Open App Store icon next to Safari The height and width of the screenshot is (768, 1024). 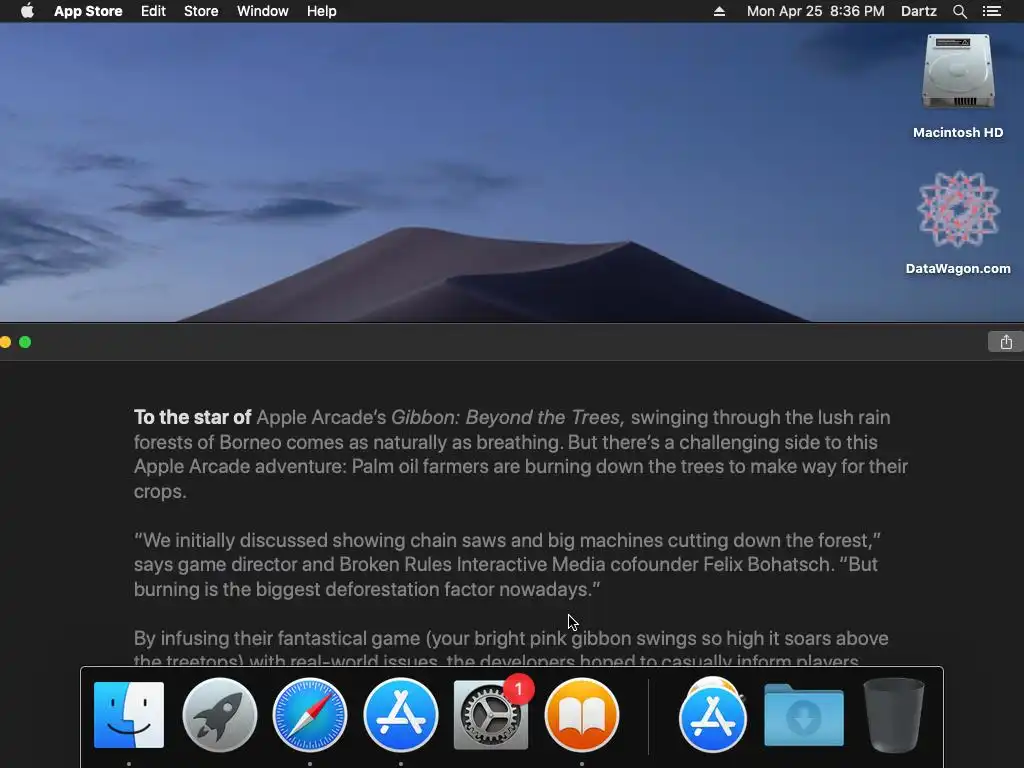400,714
